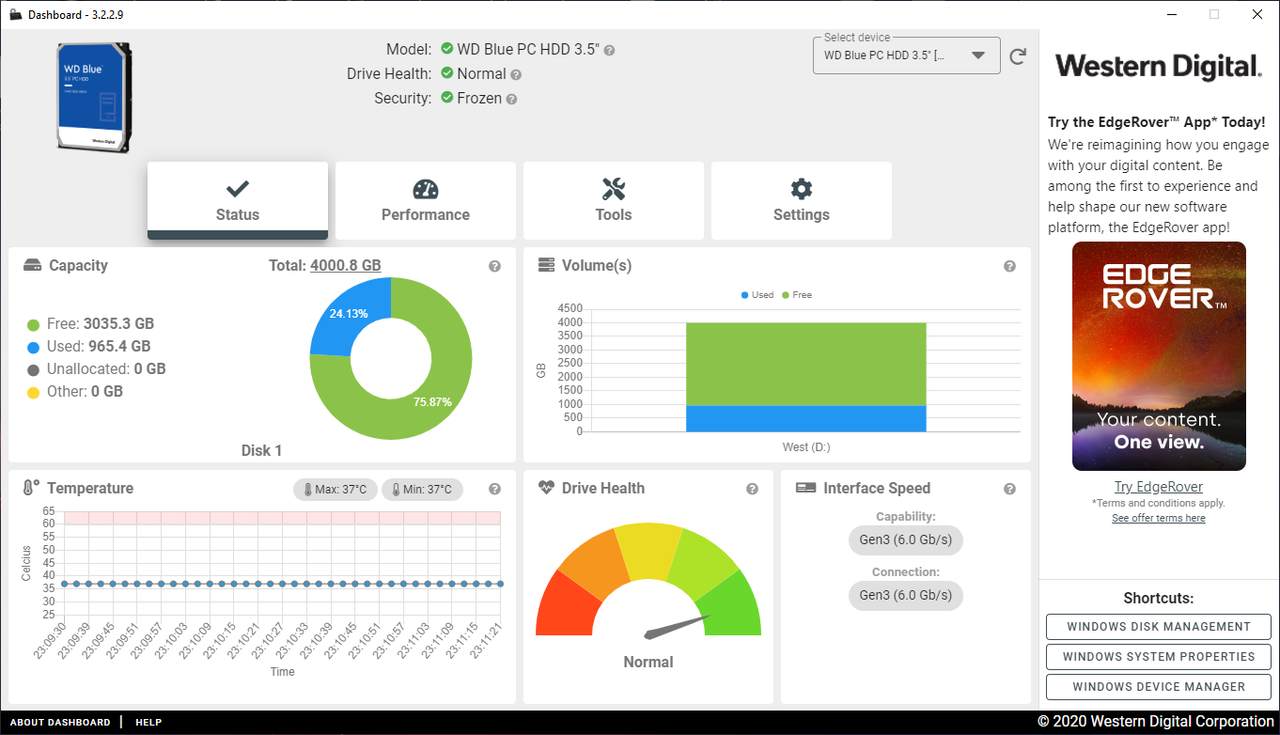This screenshot has width=1280, height=735.
Task: Click the Connection Gen3 (6.0 Gb/s) badge
Action: (906, 595)
